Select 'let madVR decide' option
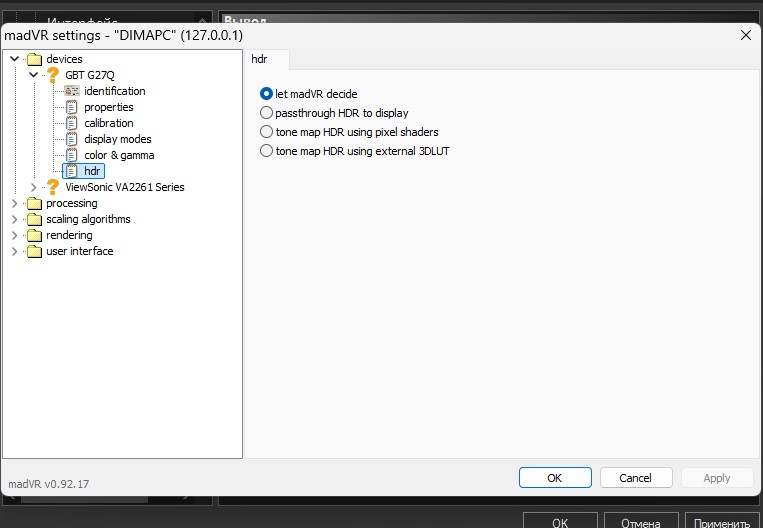The height and width of the screenshot is (528, 763). pos(266,93)
